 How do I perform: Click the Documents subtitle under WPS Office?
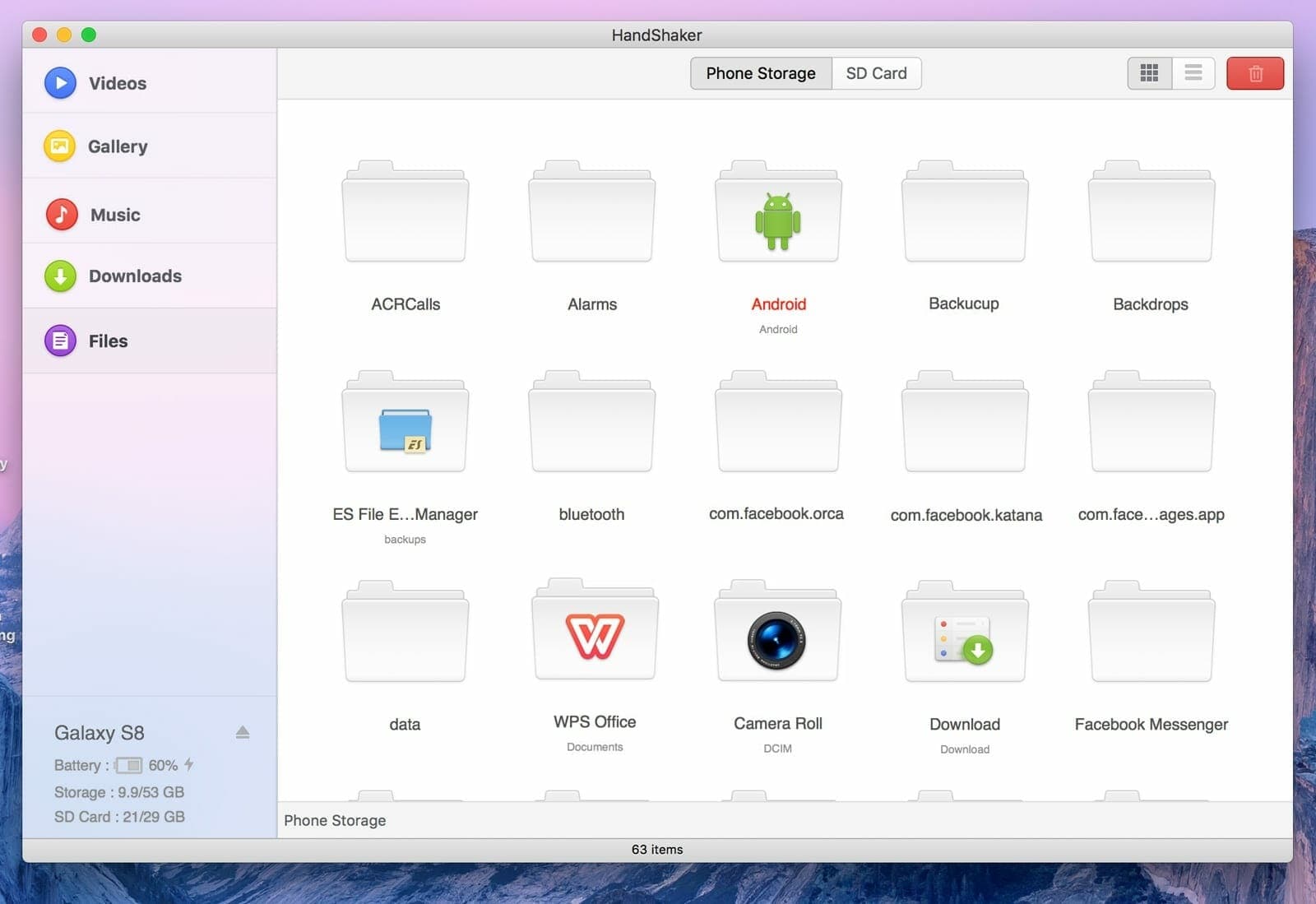click(x=595, y=747)
